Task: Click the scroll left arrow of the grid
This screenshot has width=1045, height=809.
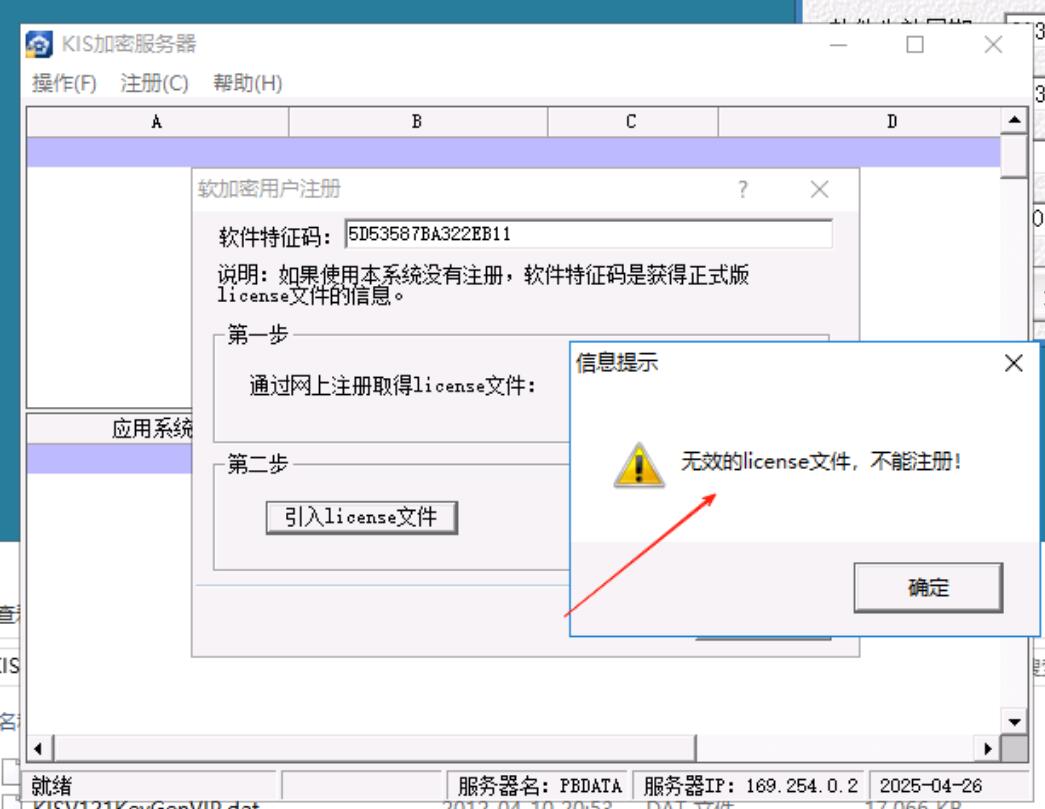Action: tap(39, 748)
